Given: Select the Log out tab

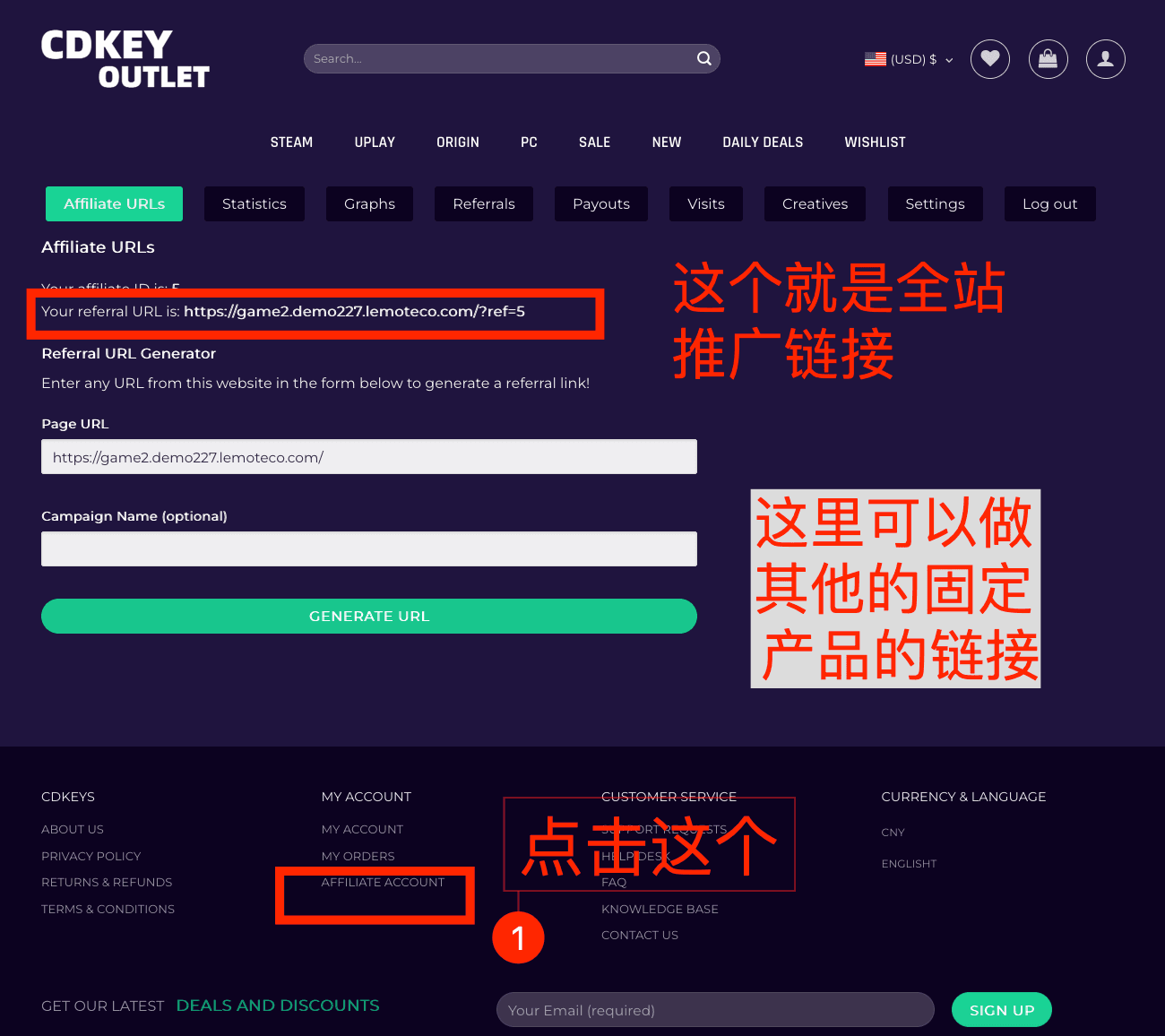Looking at the screenshot, I should point(1050,204).
